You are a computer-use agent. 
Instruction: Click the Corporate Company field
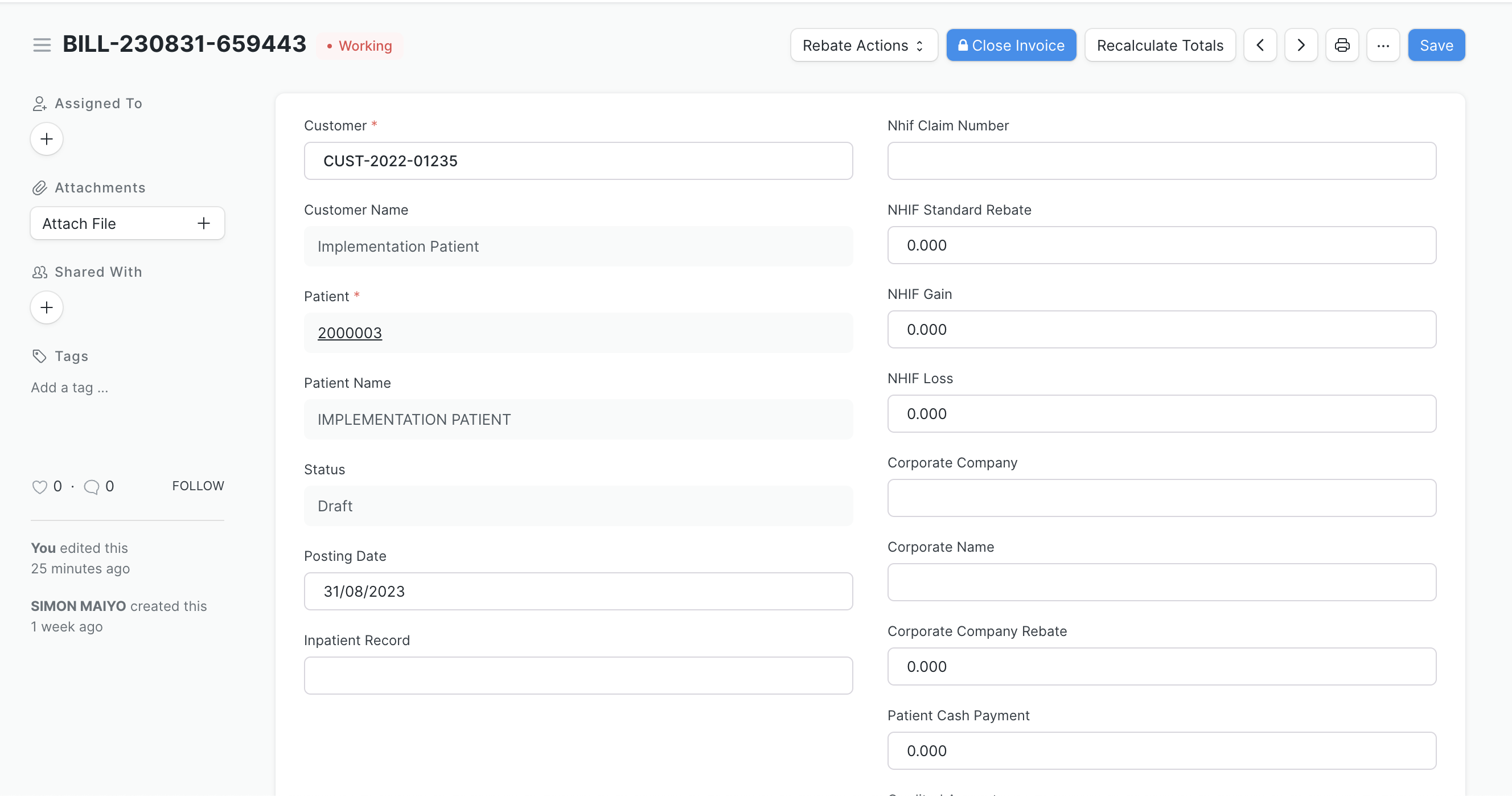pyautogui.click(x=1161, y=498)
